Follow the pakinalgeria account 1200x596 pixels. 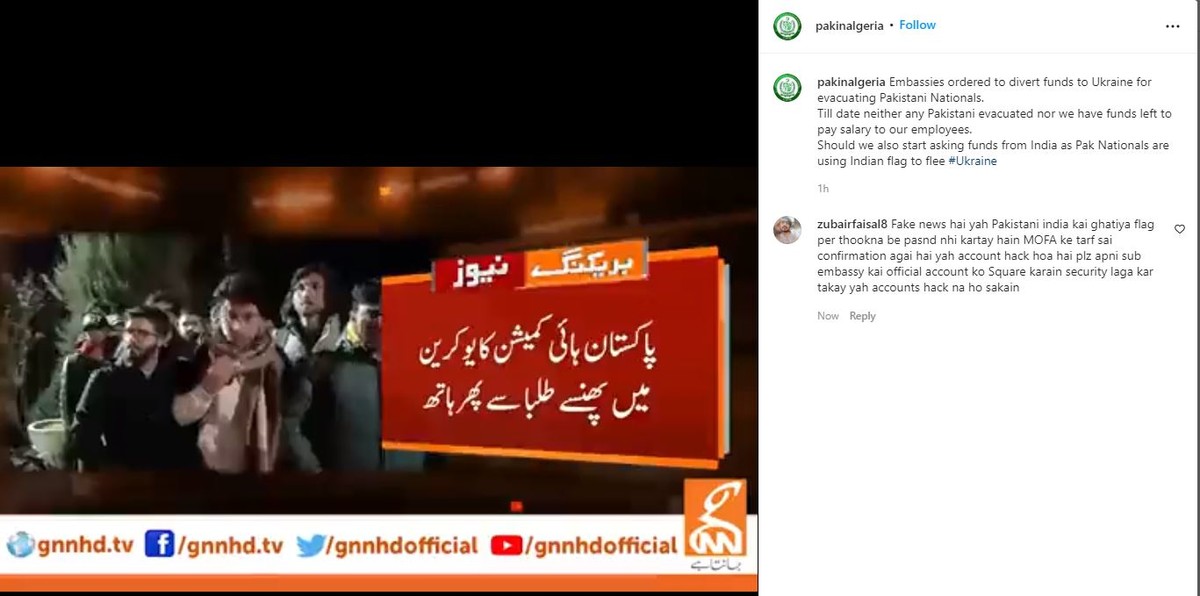click(917, 25)
